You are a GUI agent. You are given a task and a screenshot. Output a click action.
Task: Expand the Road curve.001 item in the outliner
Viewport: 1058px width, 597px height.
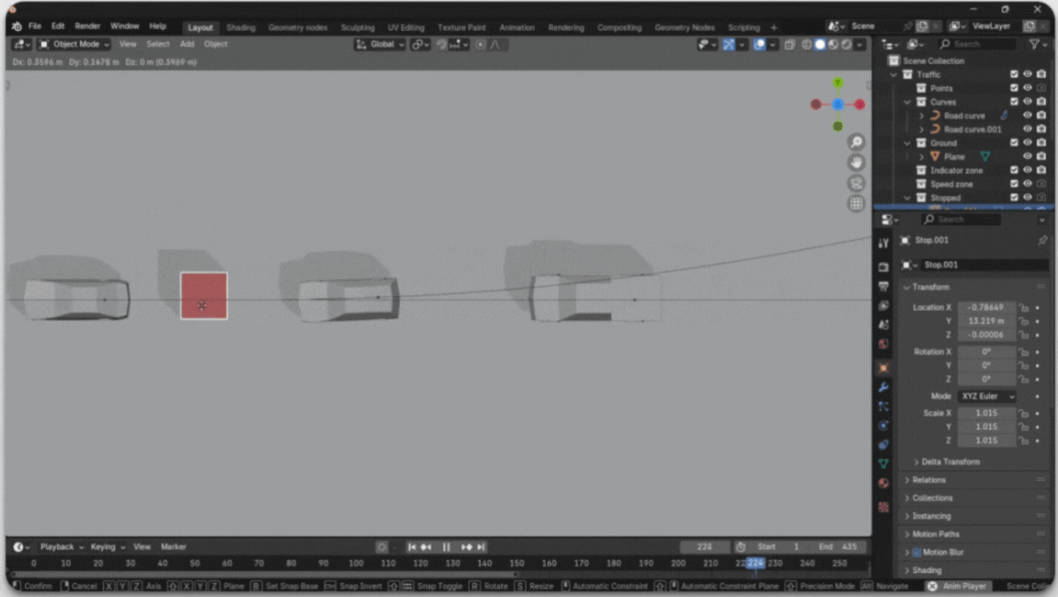[921, 129]
